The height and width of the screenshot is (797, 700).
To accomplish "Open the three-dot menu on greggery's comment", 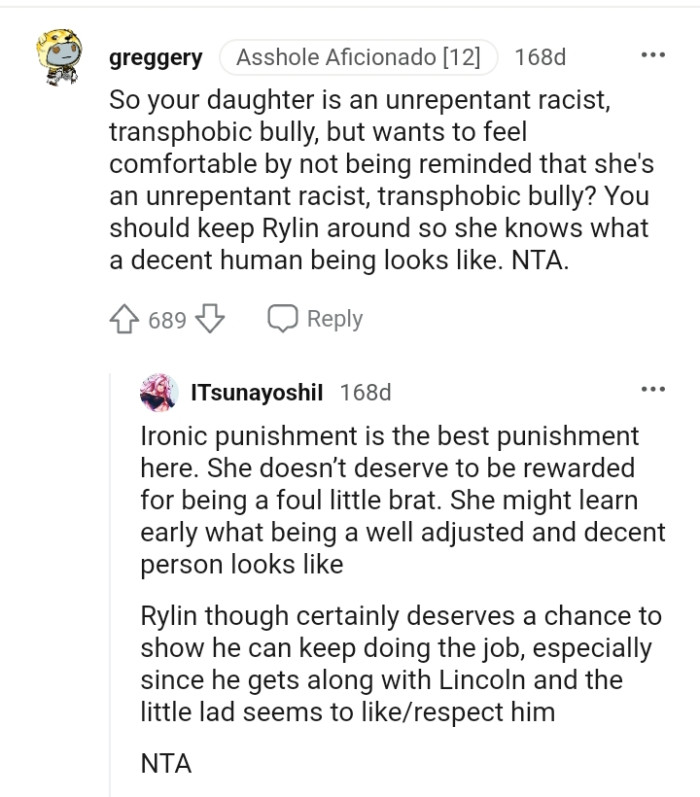I will click(653, 55).
